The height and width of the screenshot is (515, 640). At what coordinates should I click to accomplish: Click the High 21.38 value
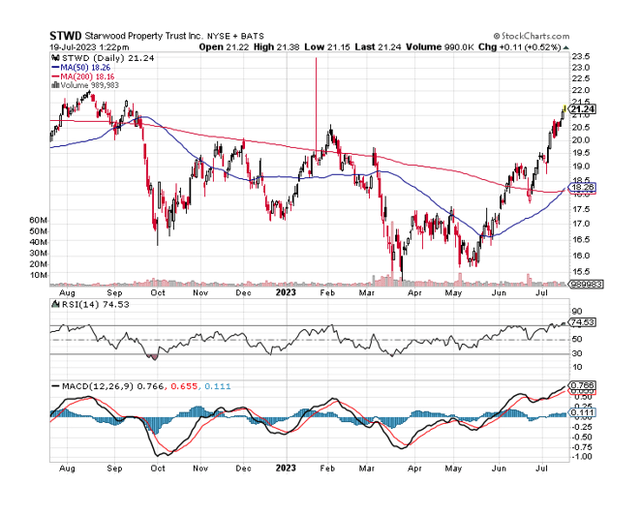pos(276,47)
